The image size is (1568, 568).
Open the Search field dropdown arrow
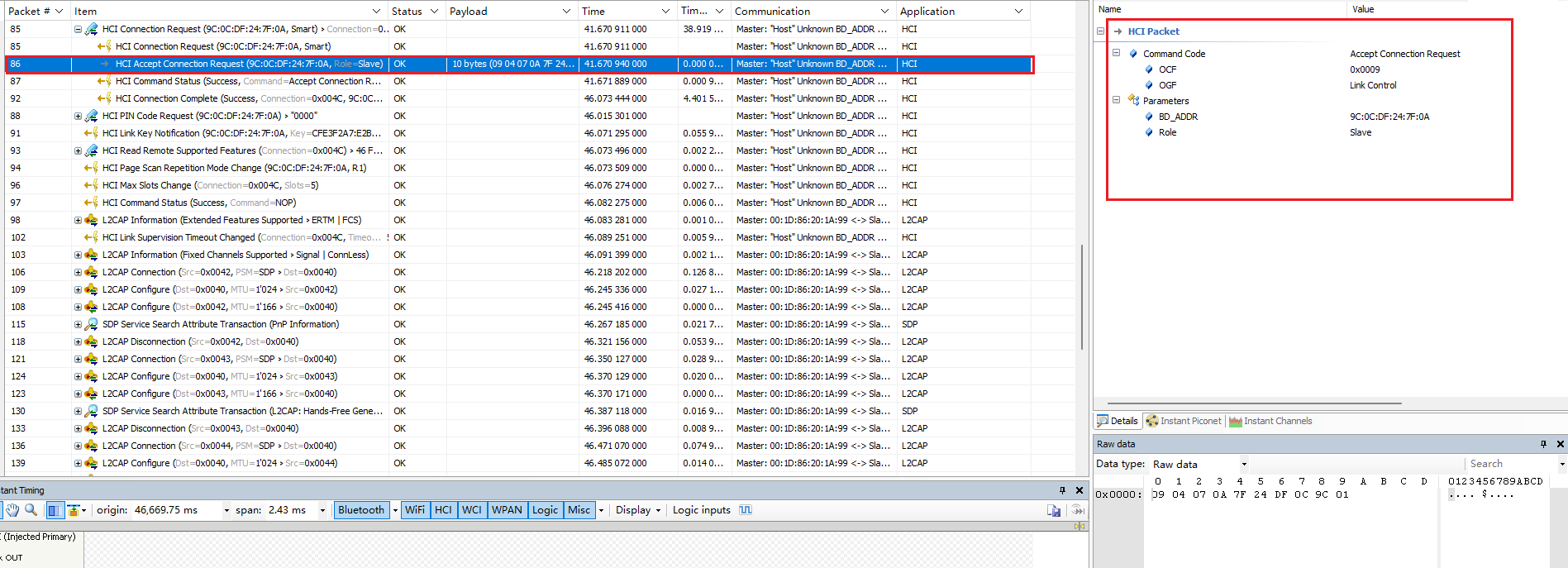click(x=1562, y=464)
